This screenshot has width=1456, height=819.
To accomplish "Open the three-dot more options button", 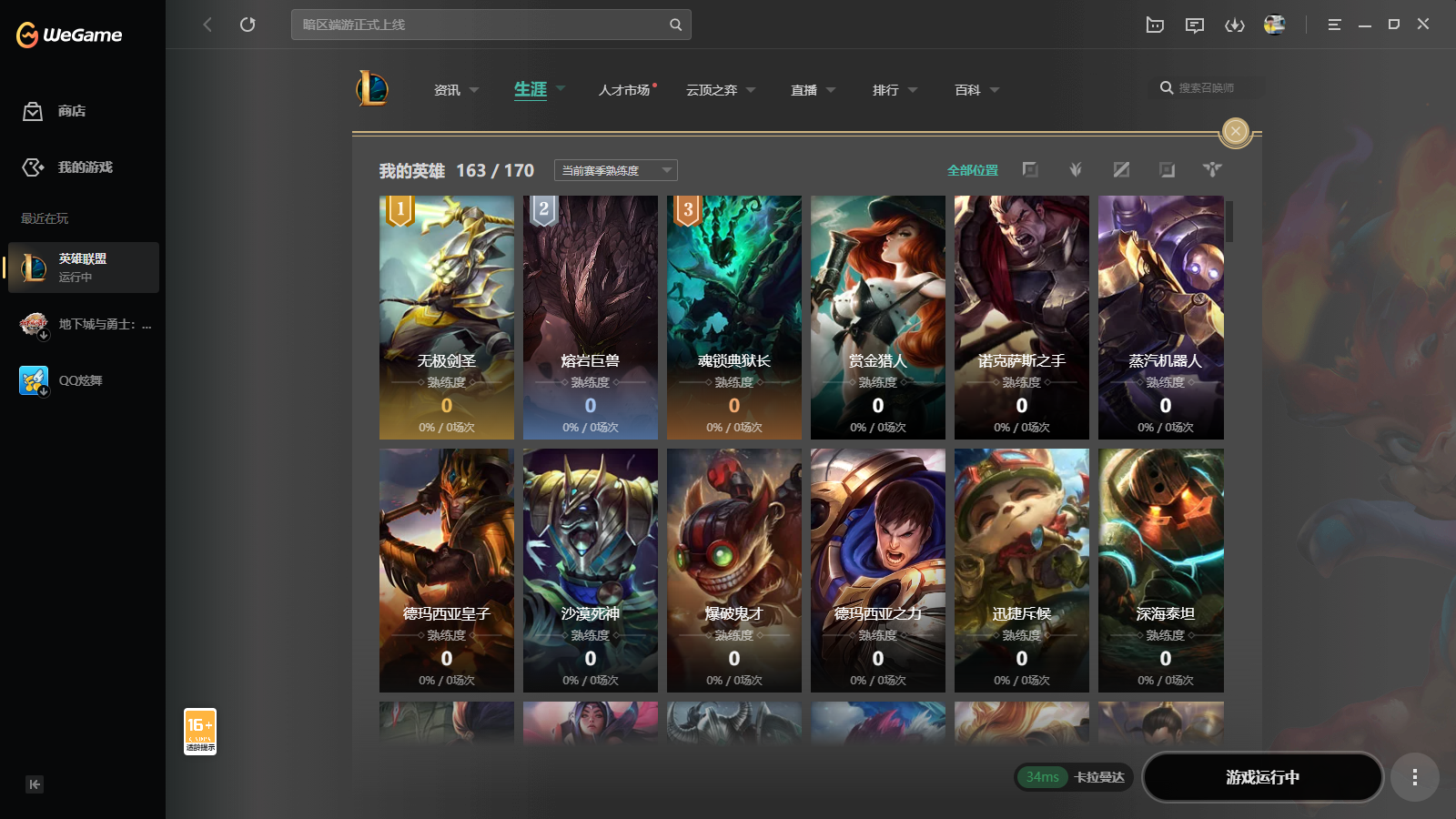I will [1414, 777].
